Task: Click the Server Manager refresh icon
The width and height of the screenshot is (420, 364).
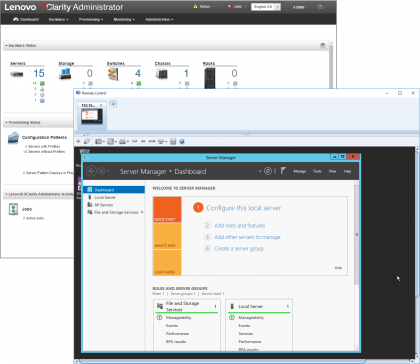Action: [x=268, y=171]
